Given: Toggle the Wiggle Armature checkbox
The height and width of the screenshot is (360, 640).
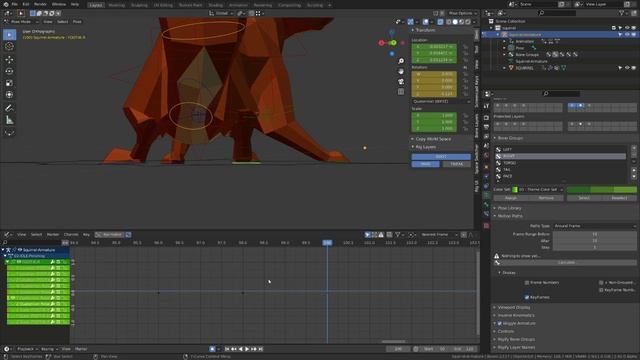Looking at the screenshot, I should point(500,323).
